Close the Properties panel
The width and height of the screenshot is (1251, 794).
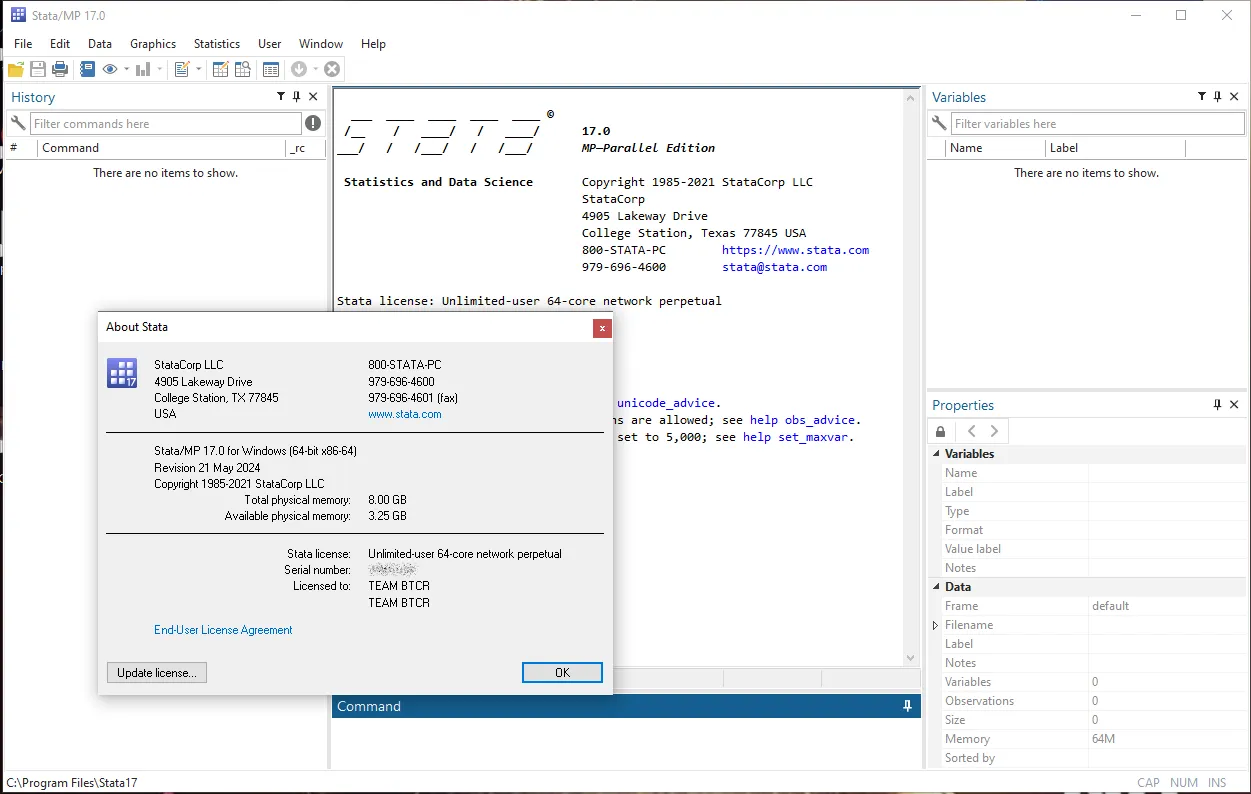(1234, 405)
